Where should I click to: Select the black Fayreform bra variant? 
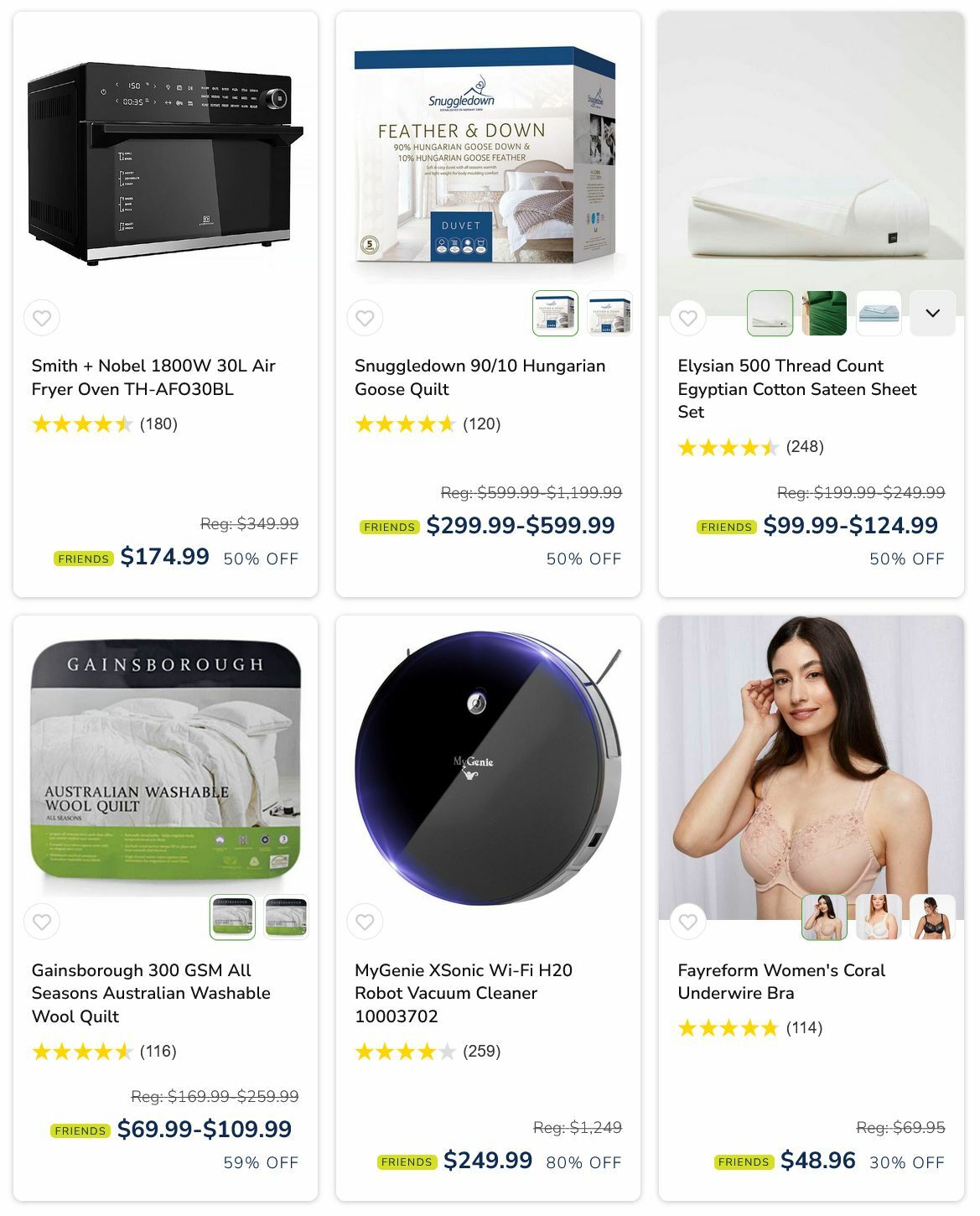[932, 917]
